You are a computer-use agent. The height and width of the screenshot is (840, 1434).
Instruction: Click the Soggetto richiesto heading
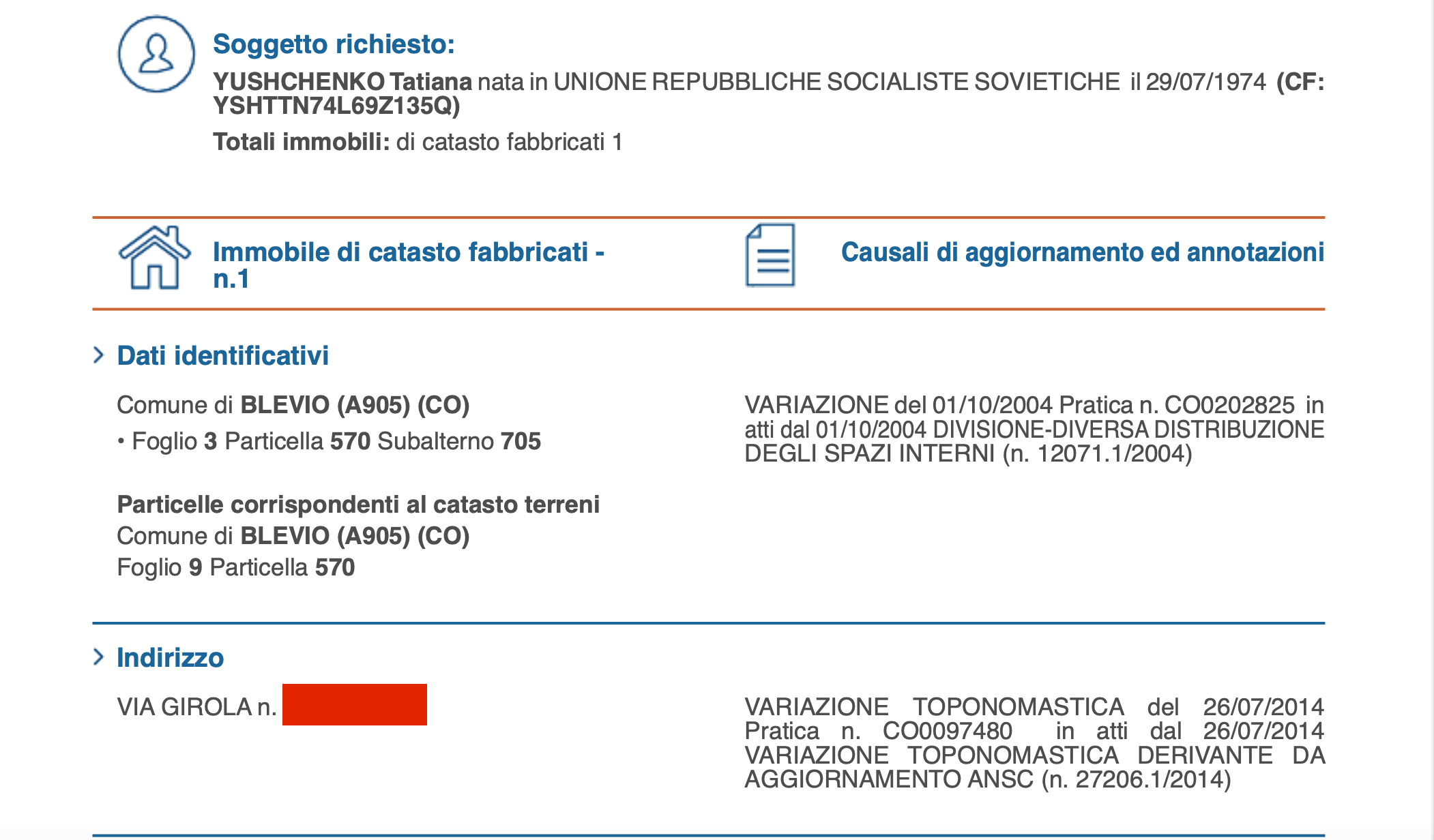[x=334, y=44]
